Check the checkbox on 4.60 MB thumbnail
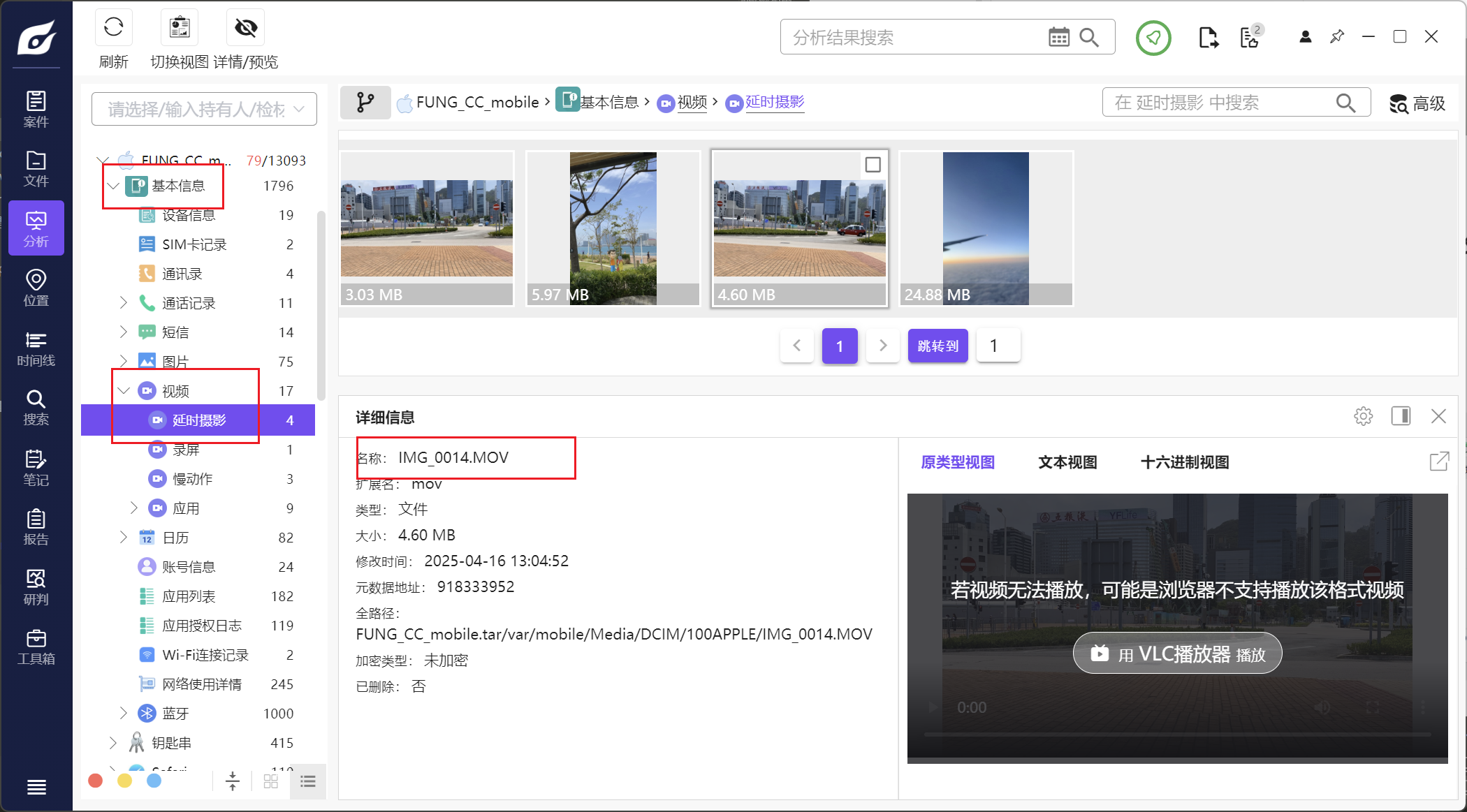 [x=873, y=165]
